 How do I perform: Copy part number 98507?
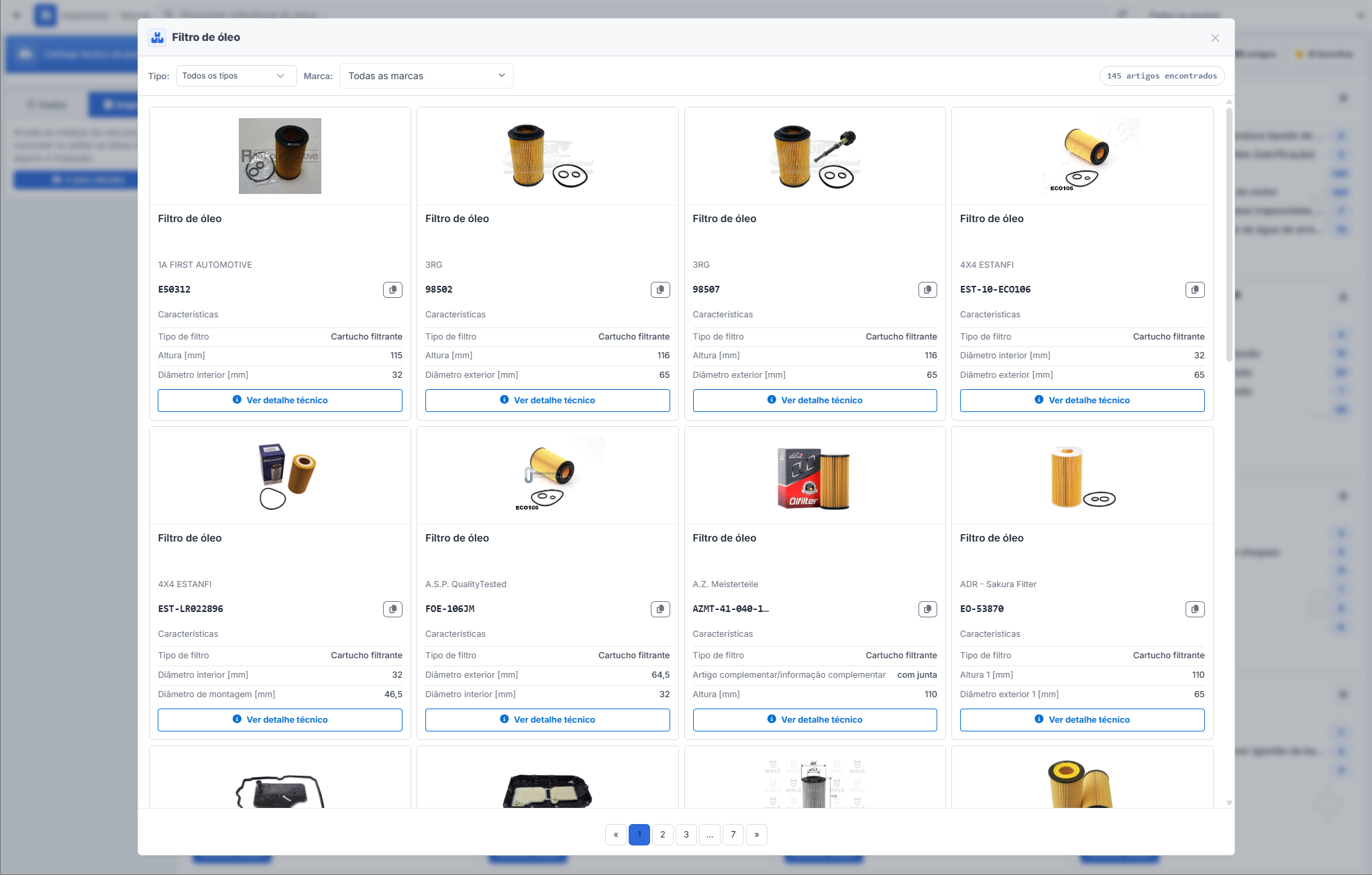click(927, 290)
